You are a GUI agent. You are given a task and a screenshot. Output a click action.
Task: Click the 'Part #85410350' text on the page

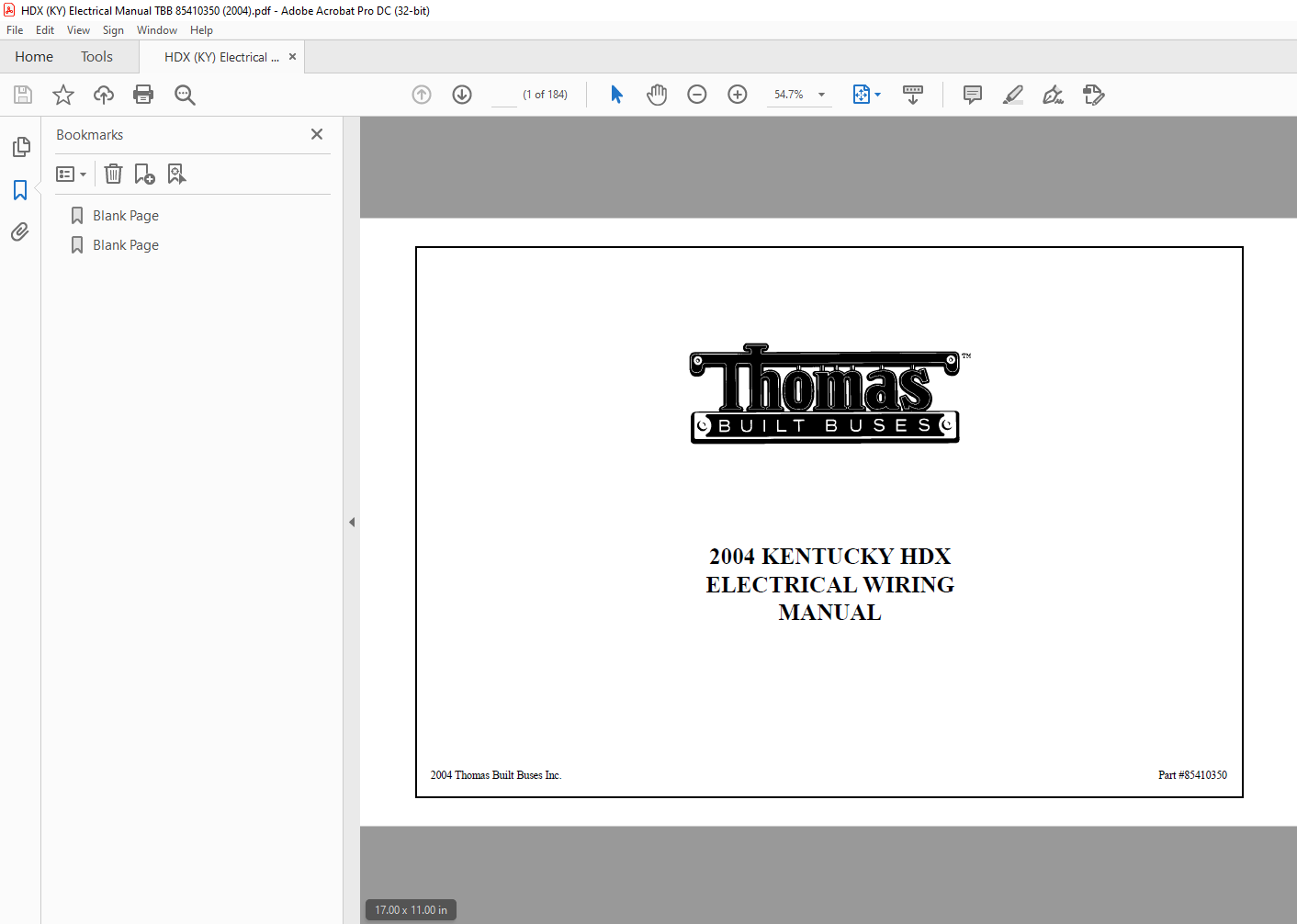(x=1192, y=775)
